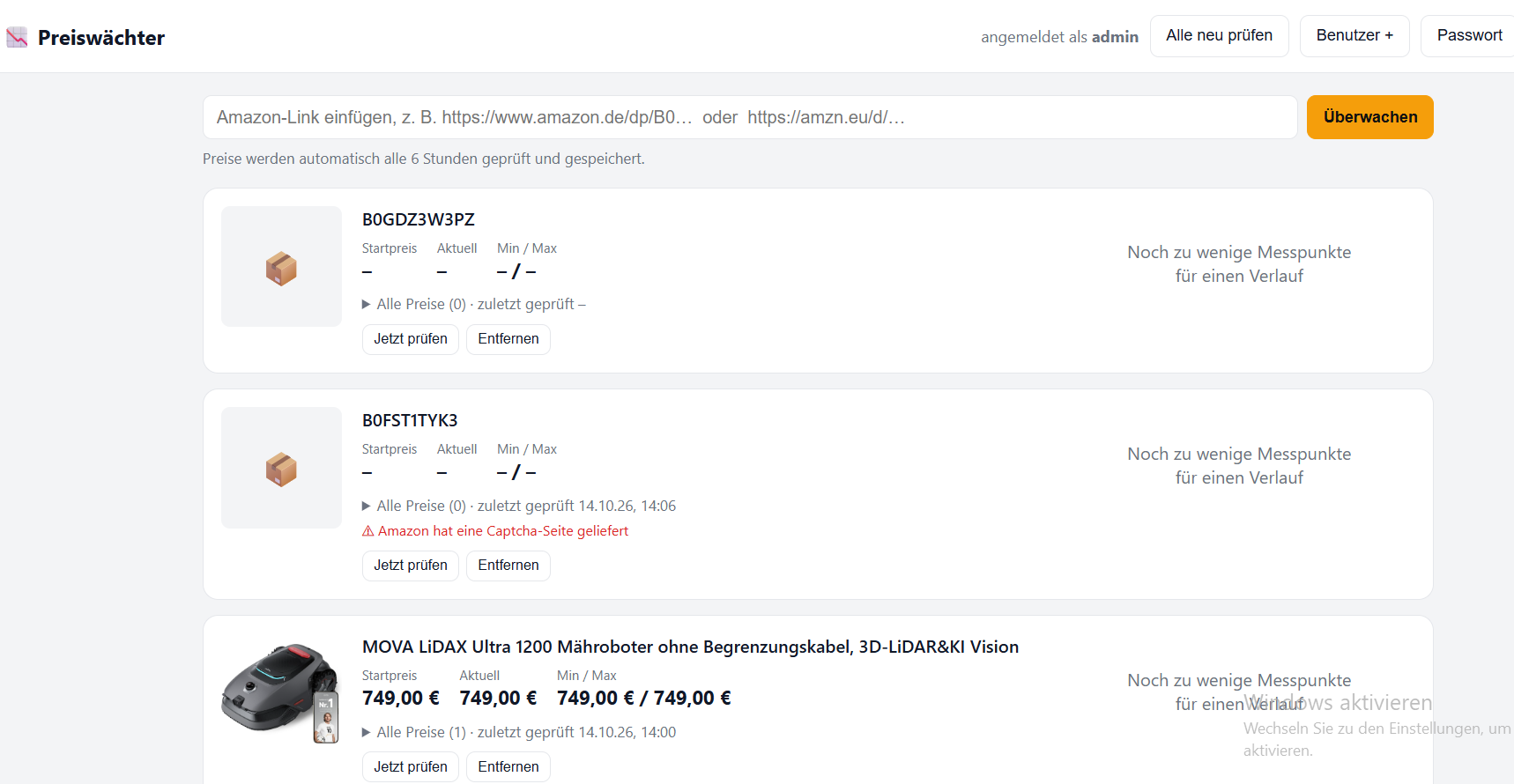
Task: Click Jetzt prüfen for B0GDZ3W3PZ
Action: point(411,339)
